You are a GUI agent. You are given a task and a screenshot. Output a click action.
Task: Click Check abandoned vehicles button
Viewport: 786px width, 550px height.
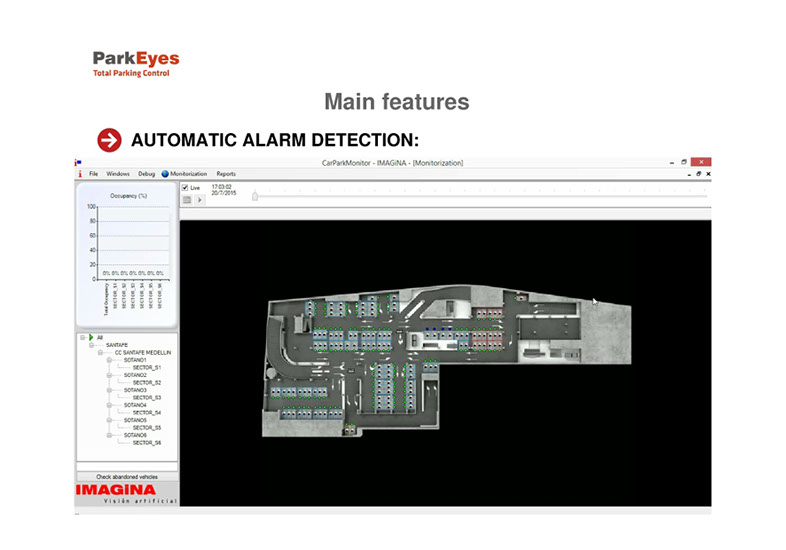(127, 477)
